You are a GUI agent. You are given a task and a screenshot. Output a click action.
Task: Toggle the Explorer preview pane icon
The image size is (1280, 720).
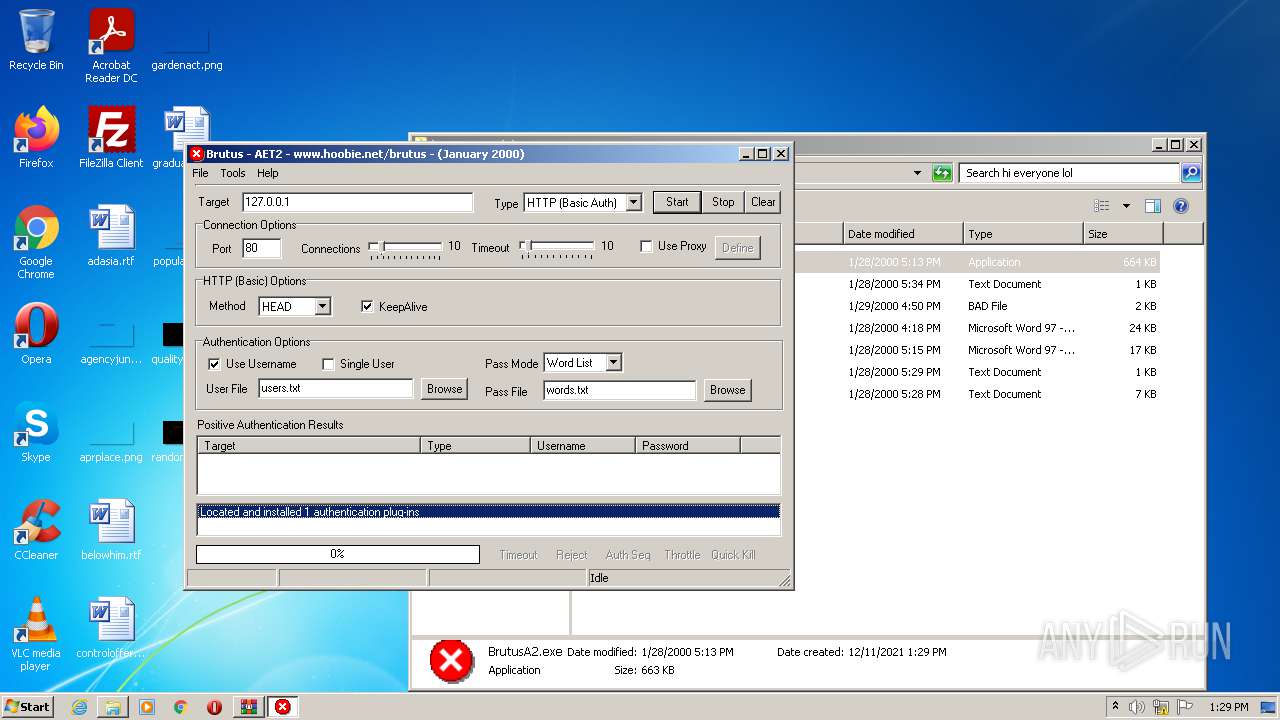click(1153, 206)
